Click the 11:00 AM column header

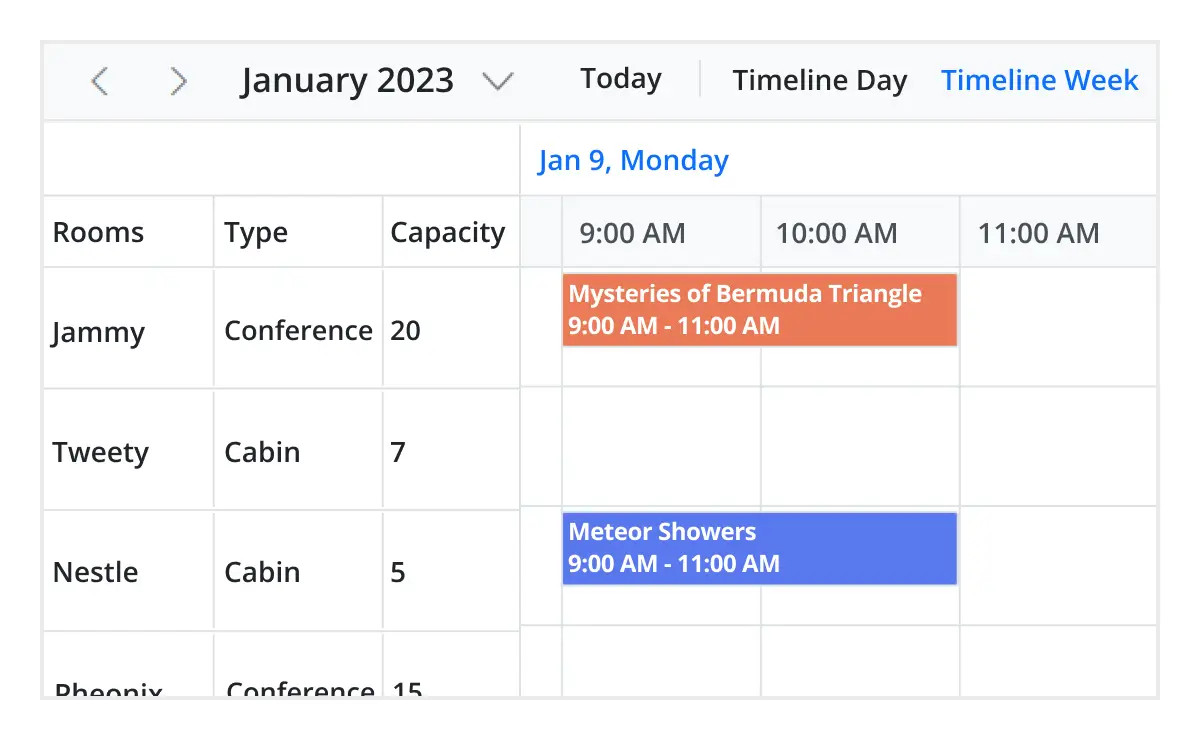tap(1037, 233)
